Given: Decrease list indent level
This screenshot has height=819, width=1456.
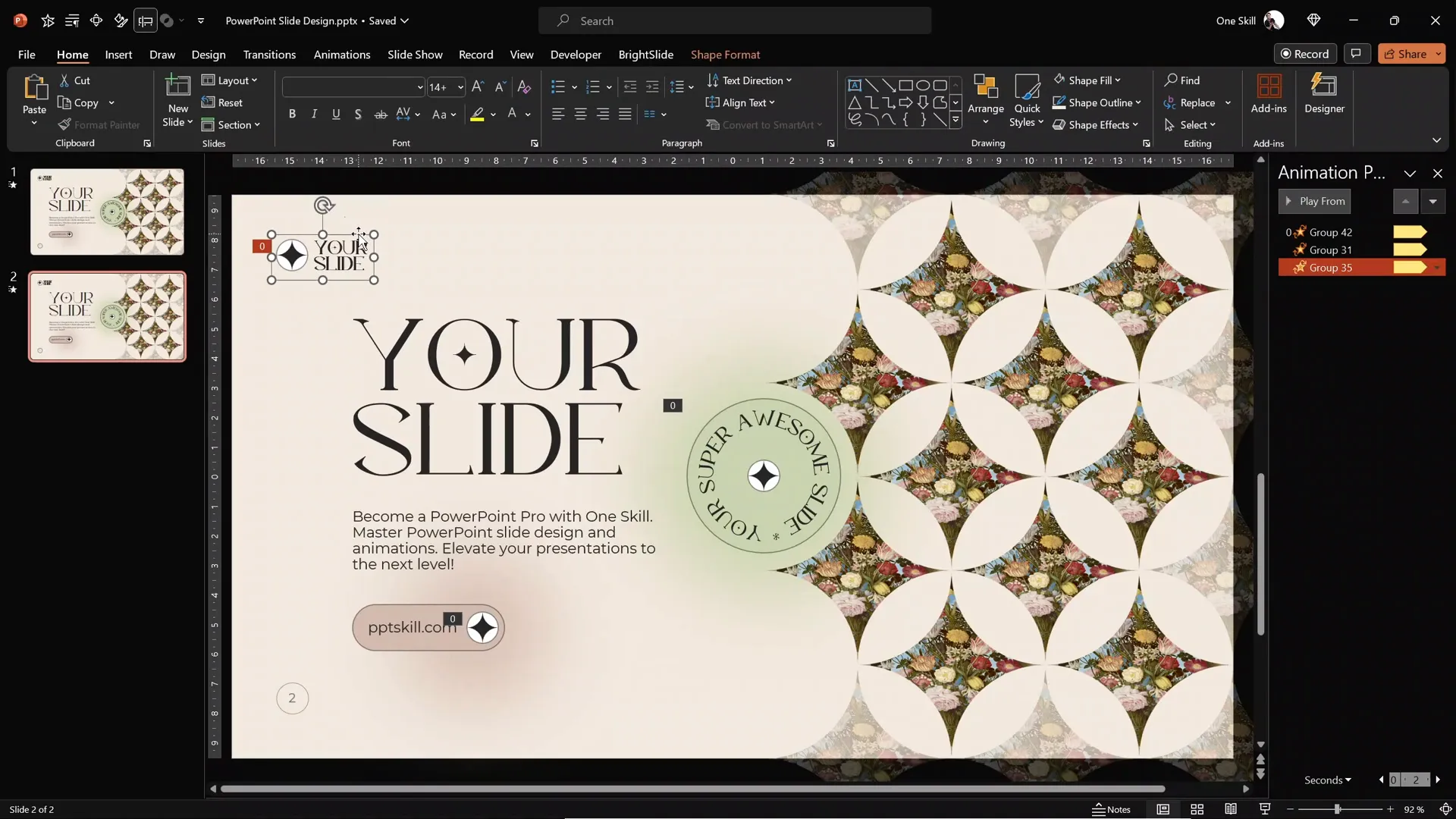Looking at the screenshot, I should (x=629, y=87).
